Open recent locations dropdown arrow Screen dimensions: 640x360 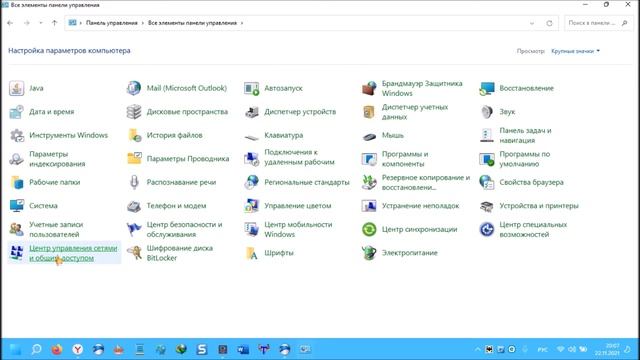(40, 23)
